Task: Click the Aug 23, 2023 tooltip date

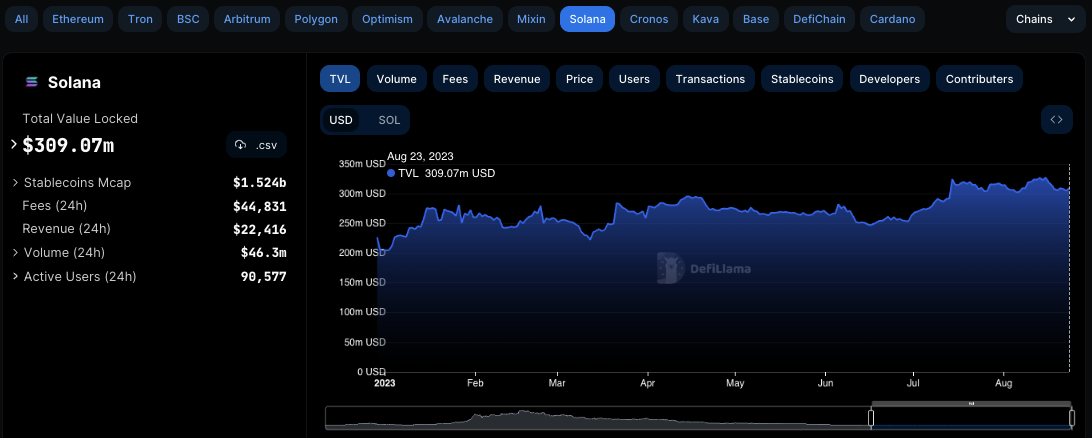Action: (x=420, y=156)
